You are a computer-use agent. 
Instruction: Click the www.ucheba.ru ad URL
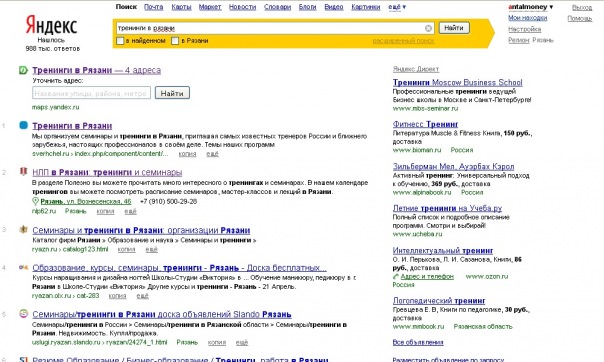417,234
